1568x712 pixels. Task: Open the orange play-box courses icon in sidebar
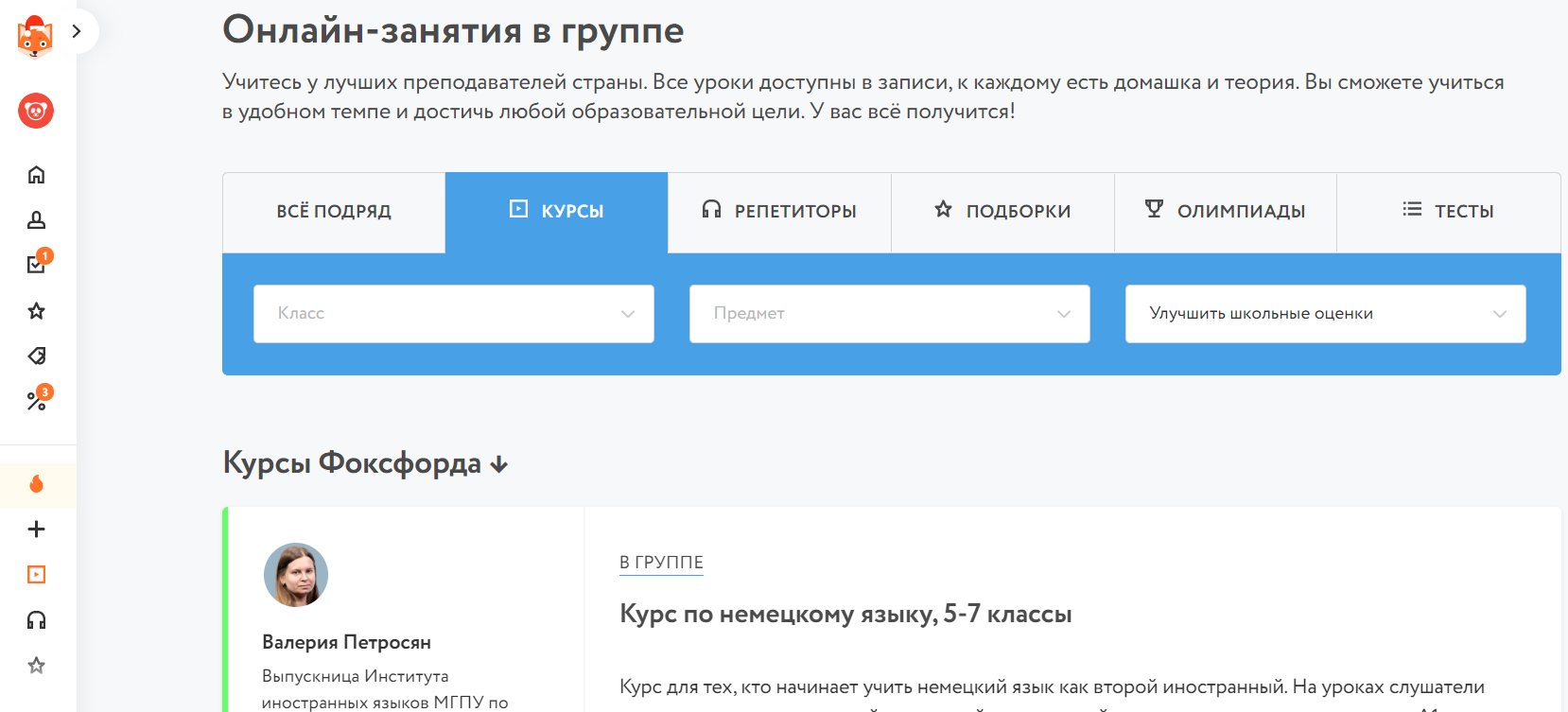(x=36, y=575)
